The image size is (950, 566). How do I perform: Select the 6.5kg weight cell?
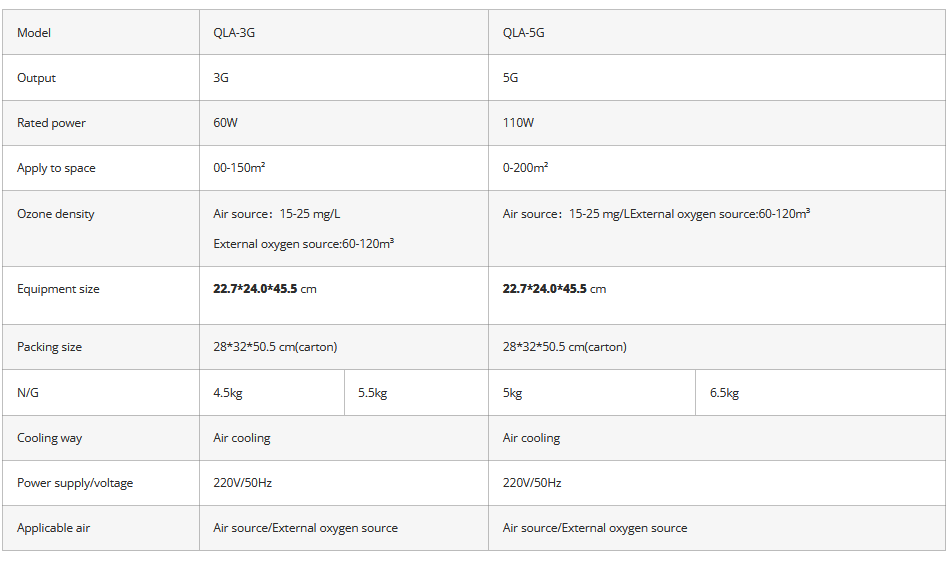click(x=724, y=393)
